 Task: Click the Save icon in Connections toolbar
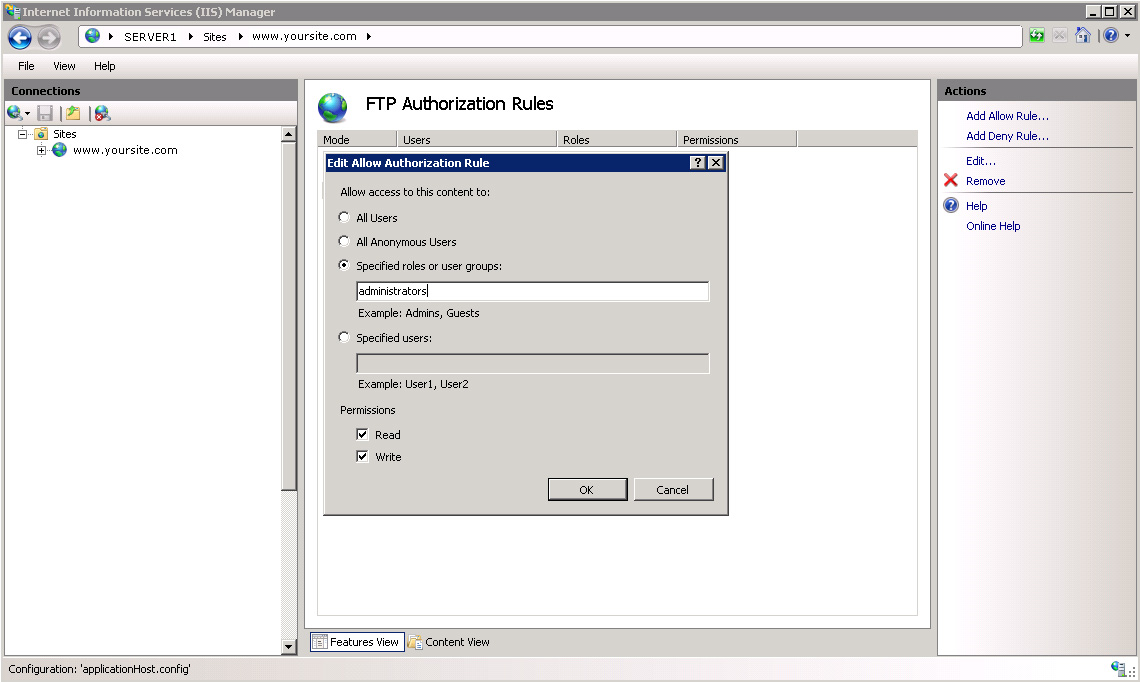coord(45,113)
